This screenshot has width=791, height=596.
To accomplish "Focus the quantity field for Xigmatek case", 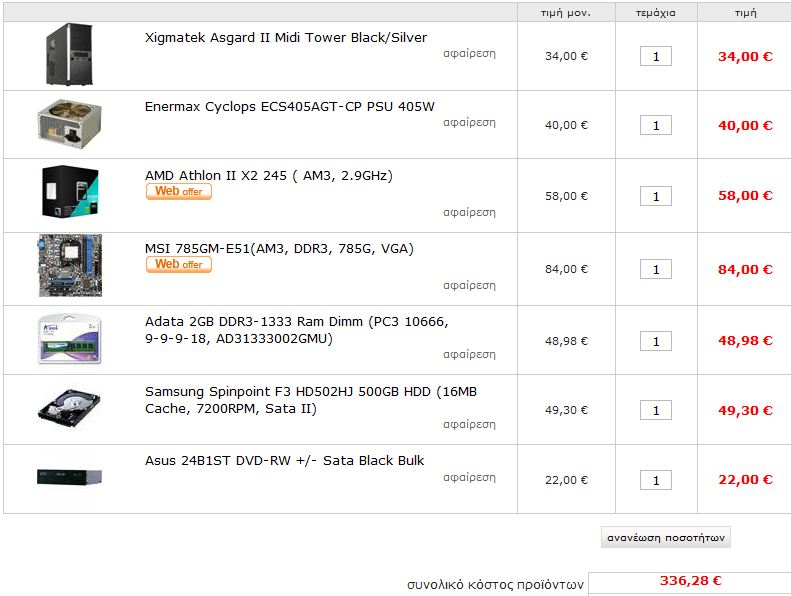I will [656, 56].
